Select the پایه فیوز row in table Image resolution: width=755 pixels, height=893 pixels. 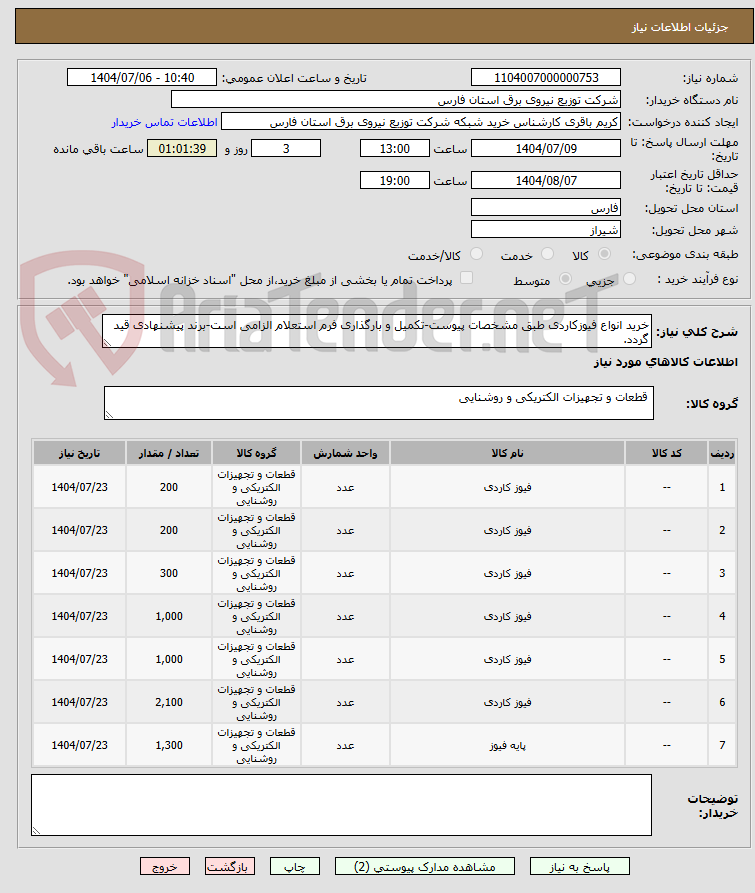384,745
